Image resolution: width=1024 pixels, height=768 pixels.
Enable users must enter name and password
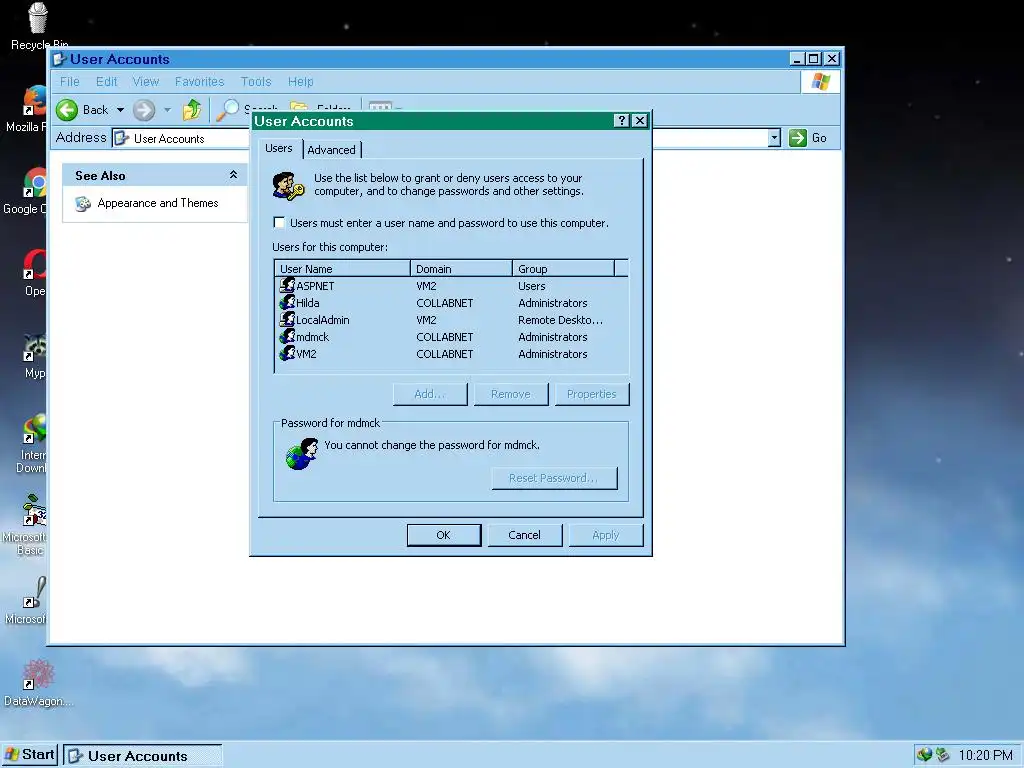(280, 223)
